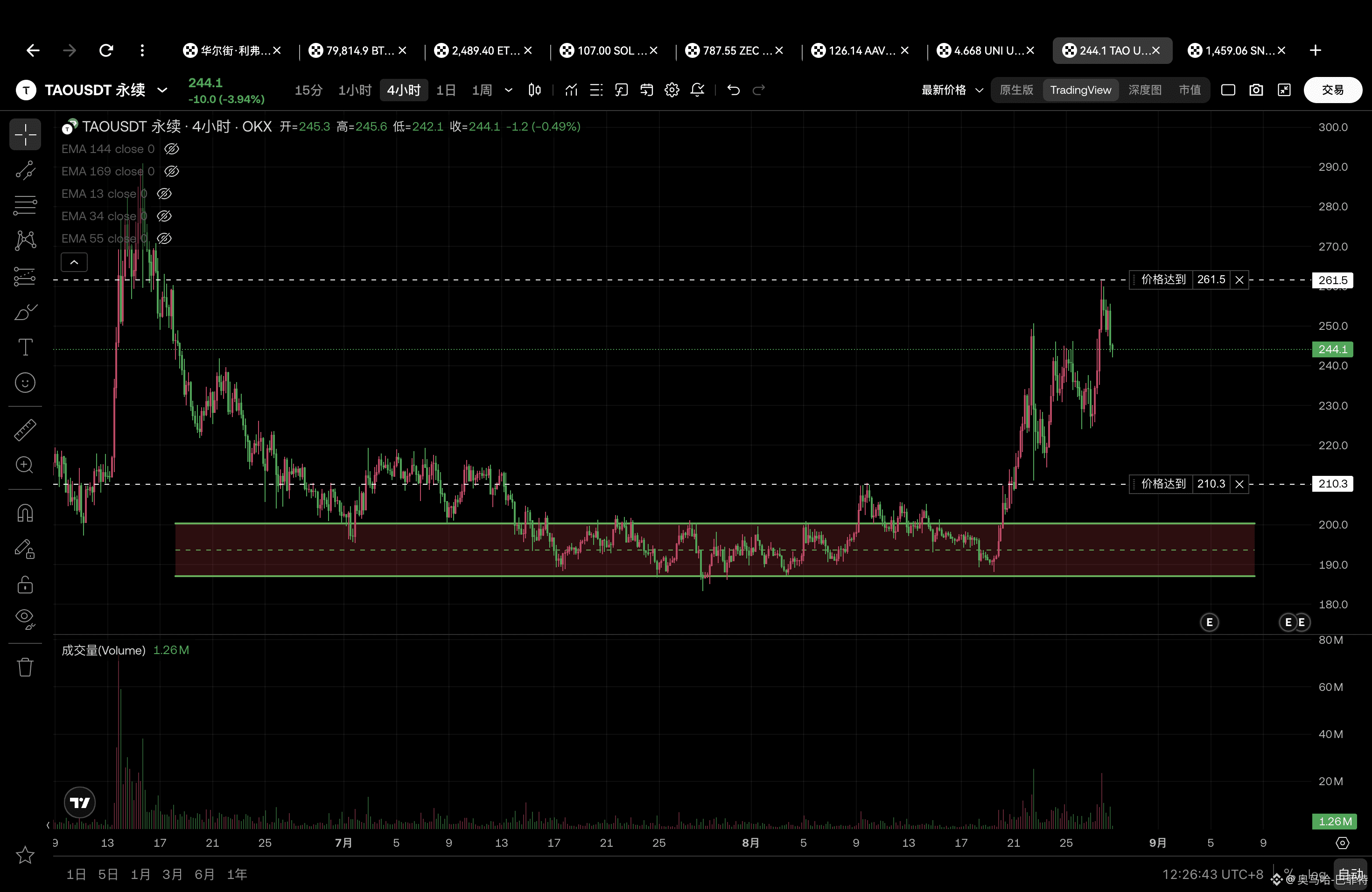
Task: Toggle visibility of EMA 34 indicator
Action: point(164,216)
